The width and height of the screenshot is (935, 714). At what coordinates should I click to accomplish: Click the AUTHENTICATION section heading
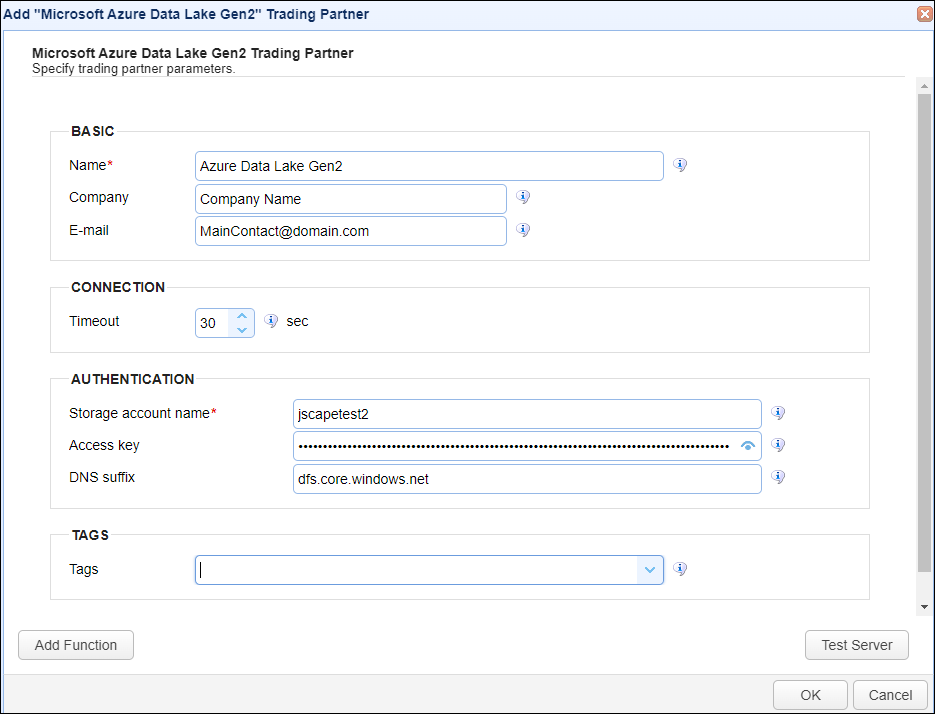[x=132, y=379]
